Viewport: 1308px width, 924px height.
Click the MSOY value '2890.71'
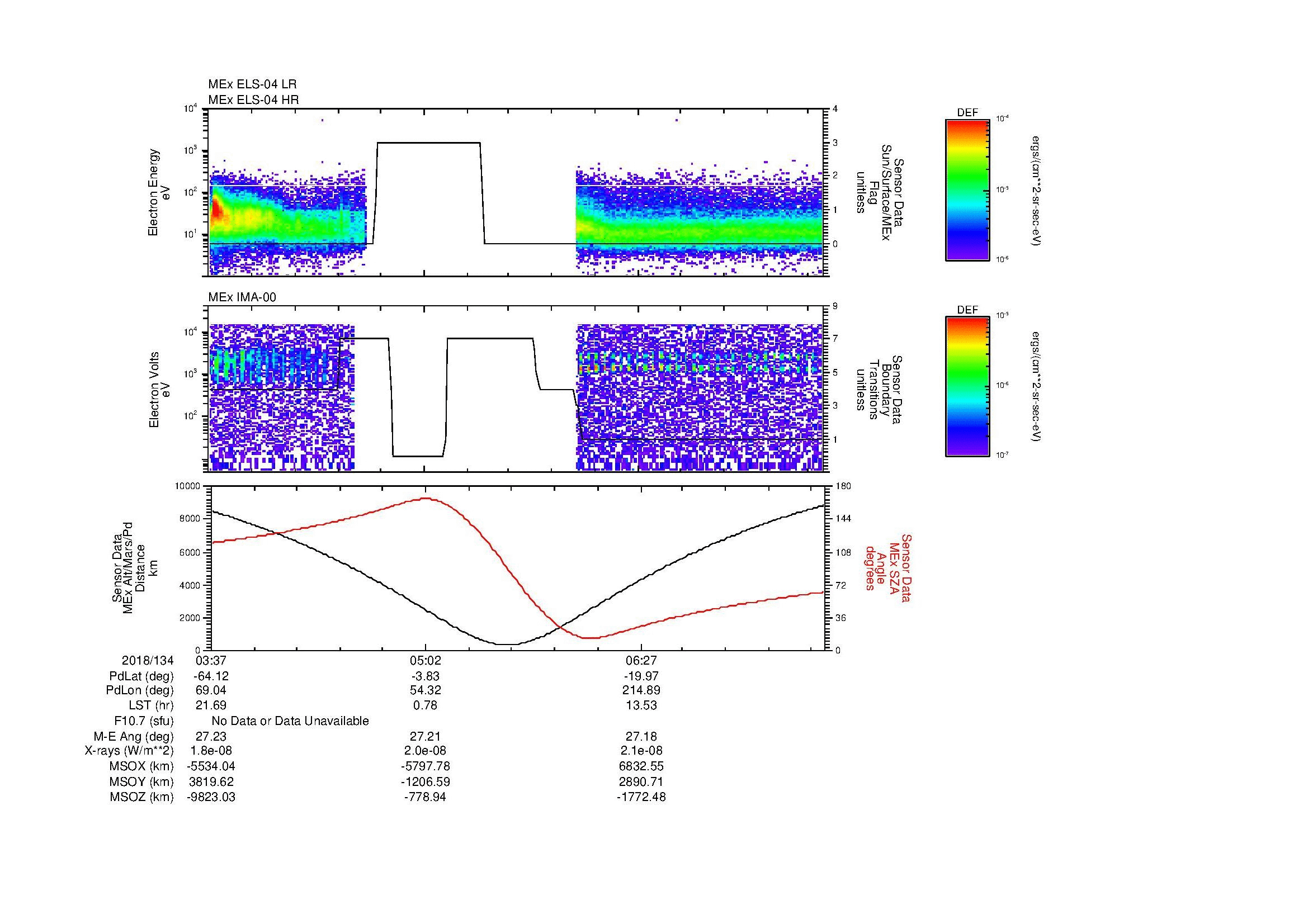tap(641, 781)
